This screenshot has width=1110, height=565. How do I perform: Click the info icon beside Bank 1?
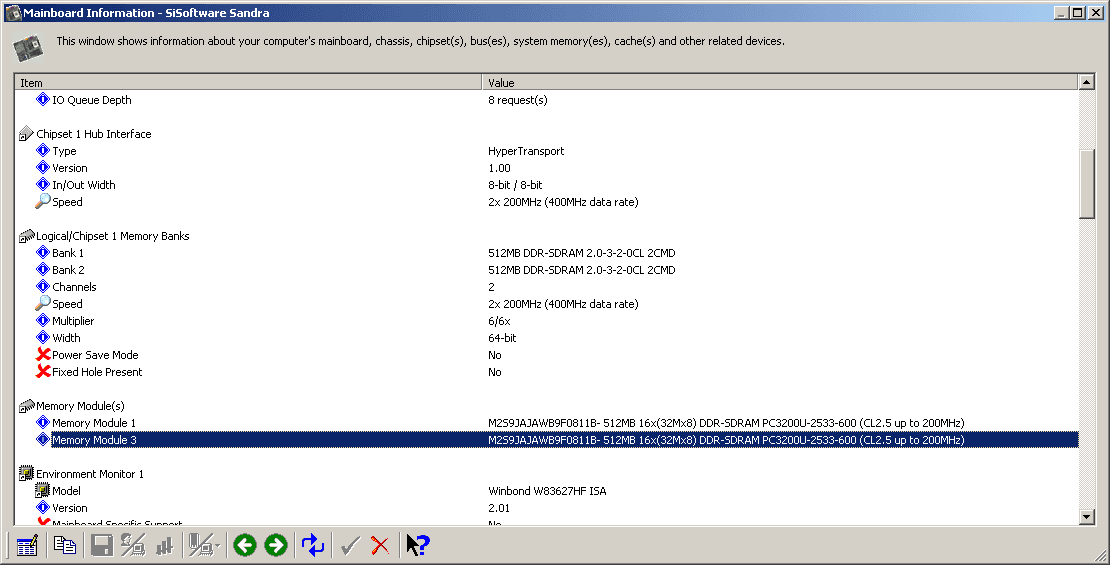[x=42, y=252]
